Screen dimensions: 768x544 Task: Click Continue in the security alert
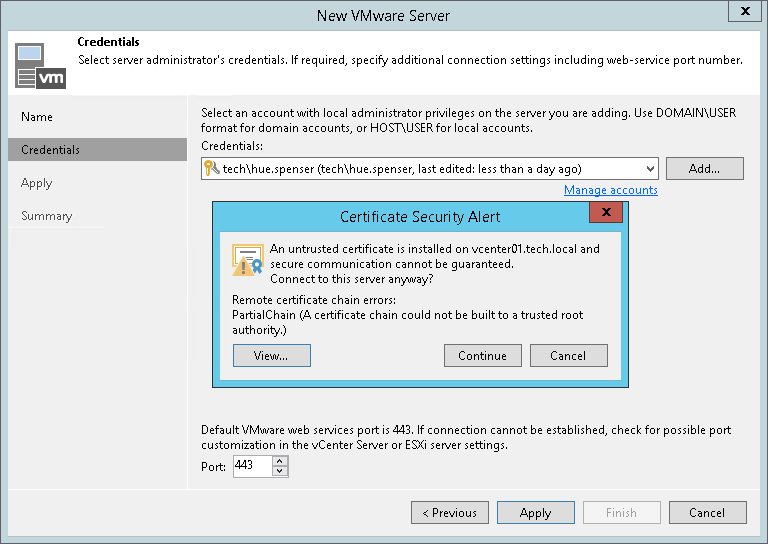click(482, 355)
